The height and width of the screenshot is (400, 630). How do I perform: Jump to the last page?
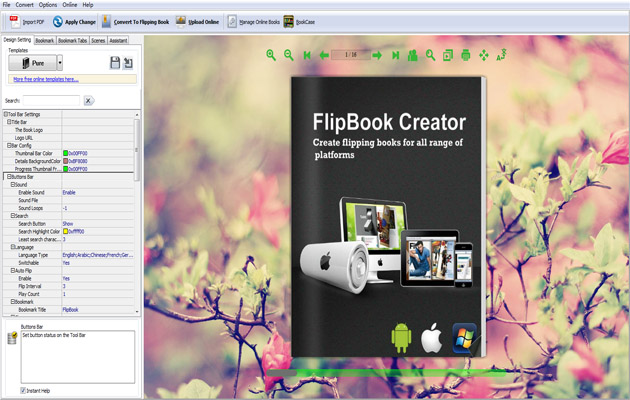pos(396,55)
